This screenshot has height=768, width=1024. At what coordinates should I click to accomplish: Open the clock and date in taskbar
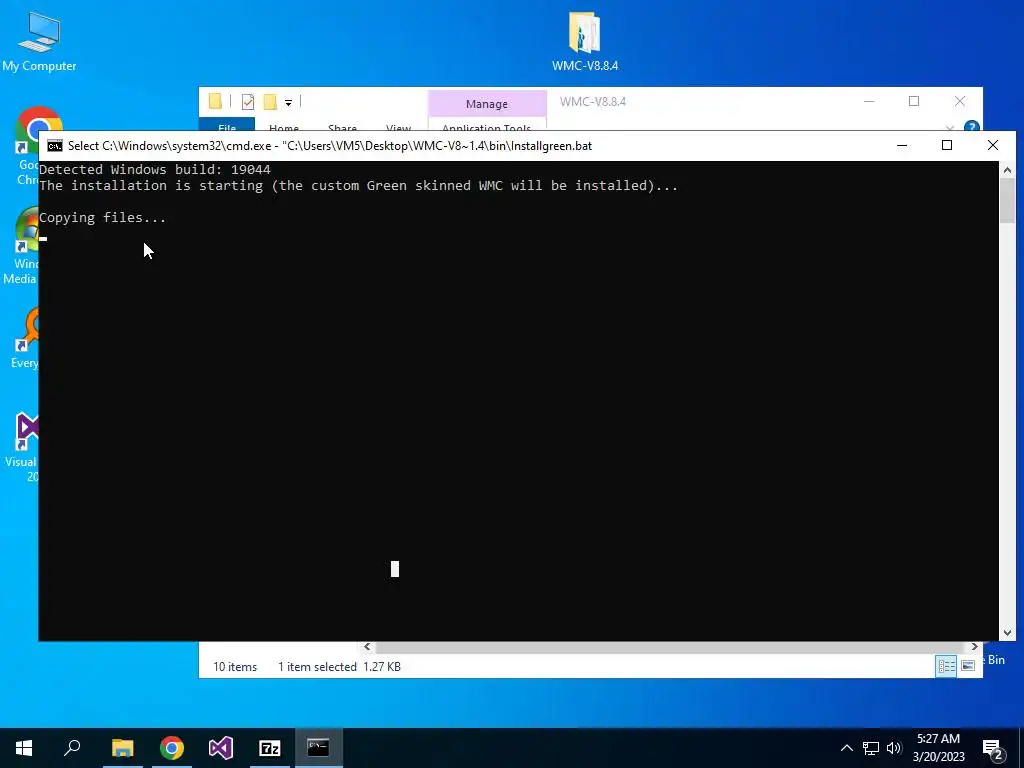point(938,748)
